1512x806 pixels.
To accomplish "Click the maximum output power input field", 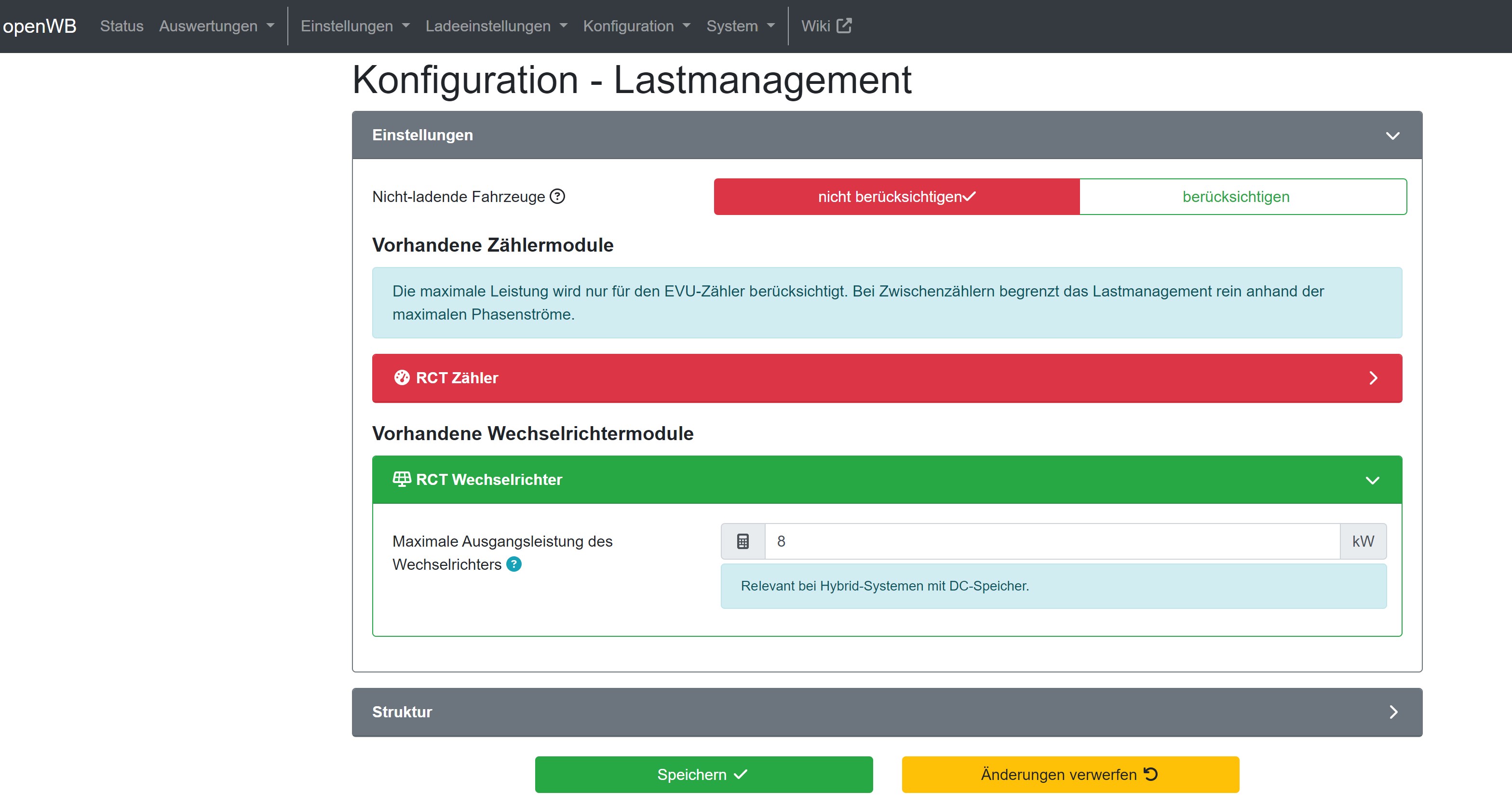I will click(1051, 541).
